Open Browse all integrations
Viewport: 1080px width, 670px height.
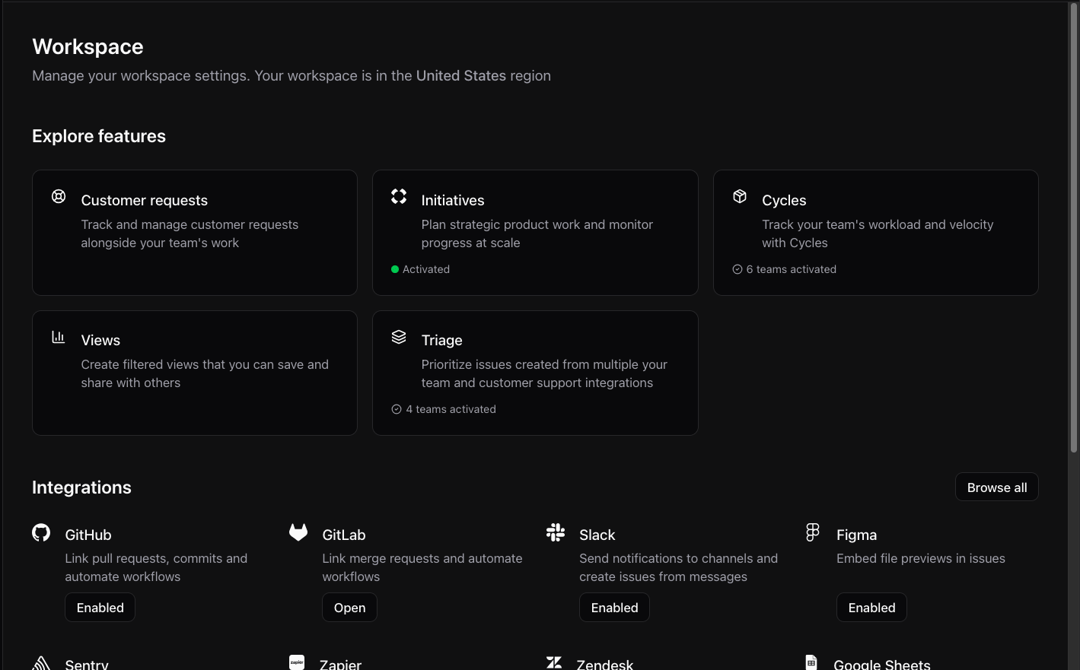(997, 488)
